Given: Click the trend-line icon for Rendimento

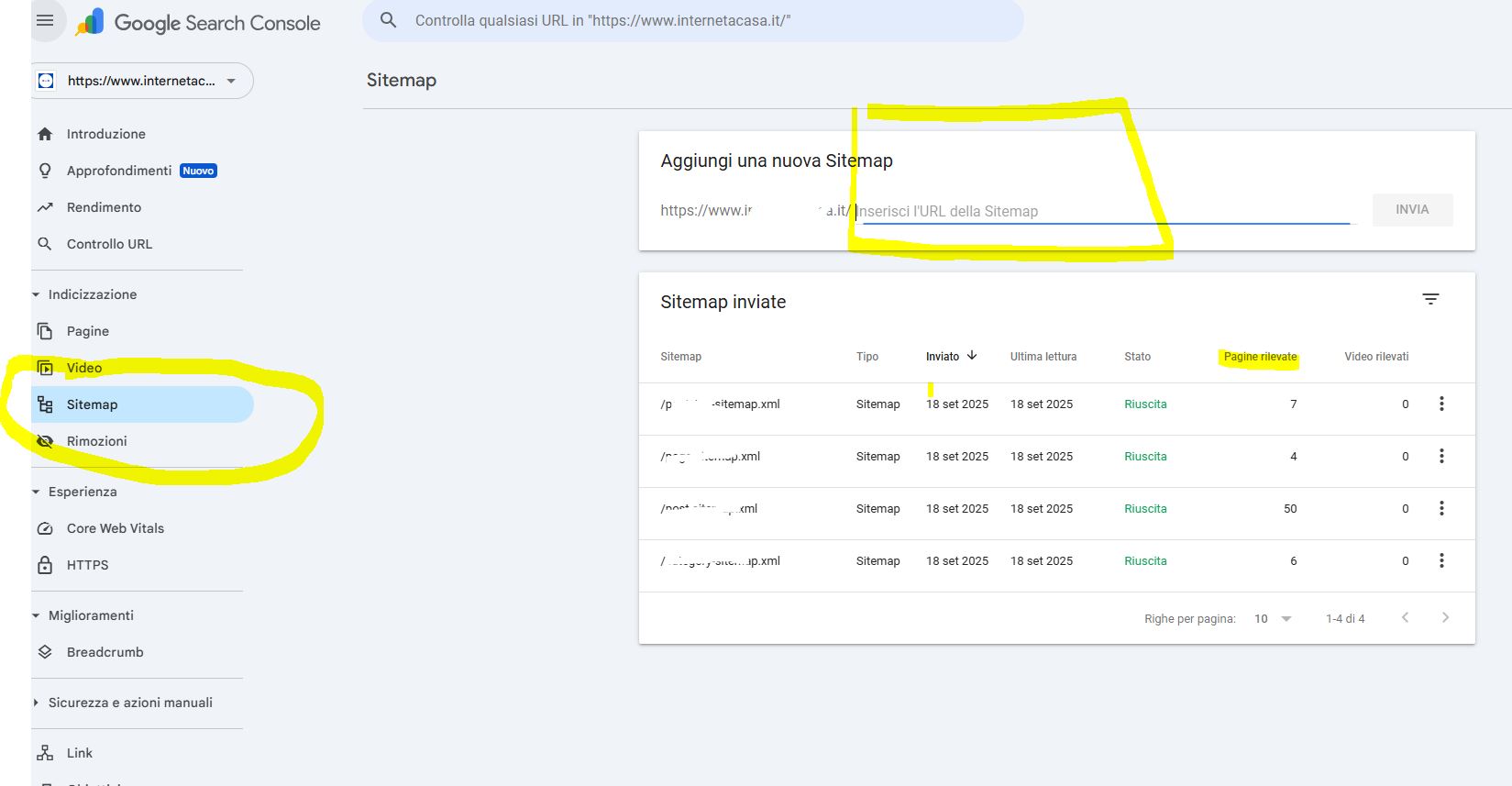Looking at the screenshot, I should [x=45, y=207].
